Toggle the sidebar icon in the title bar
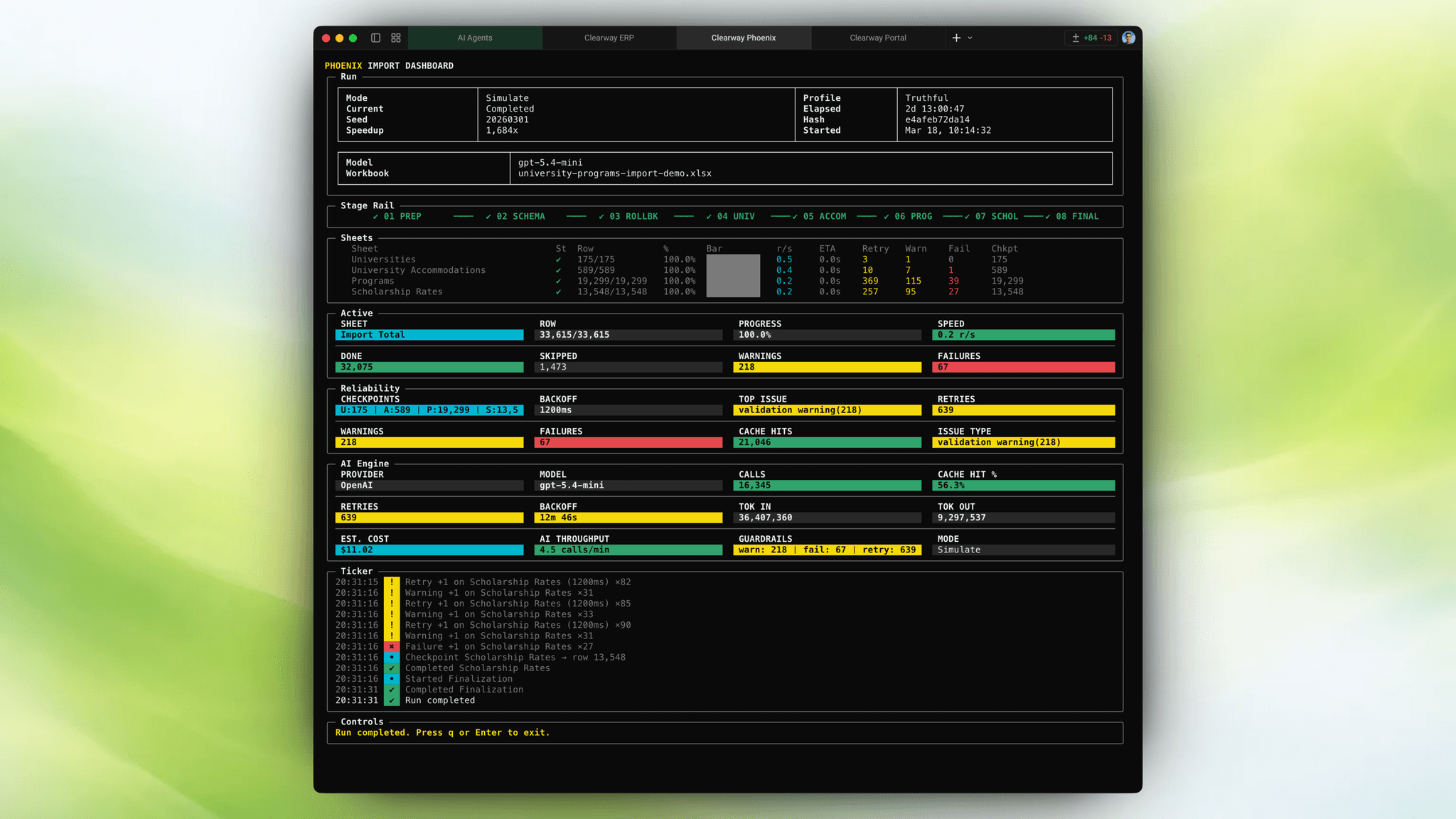 376,38
